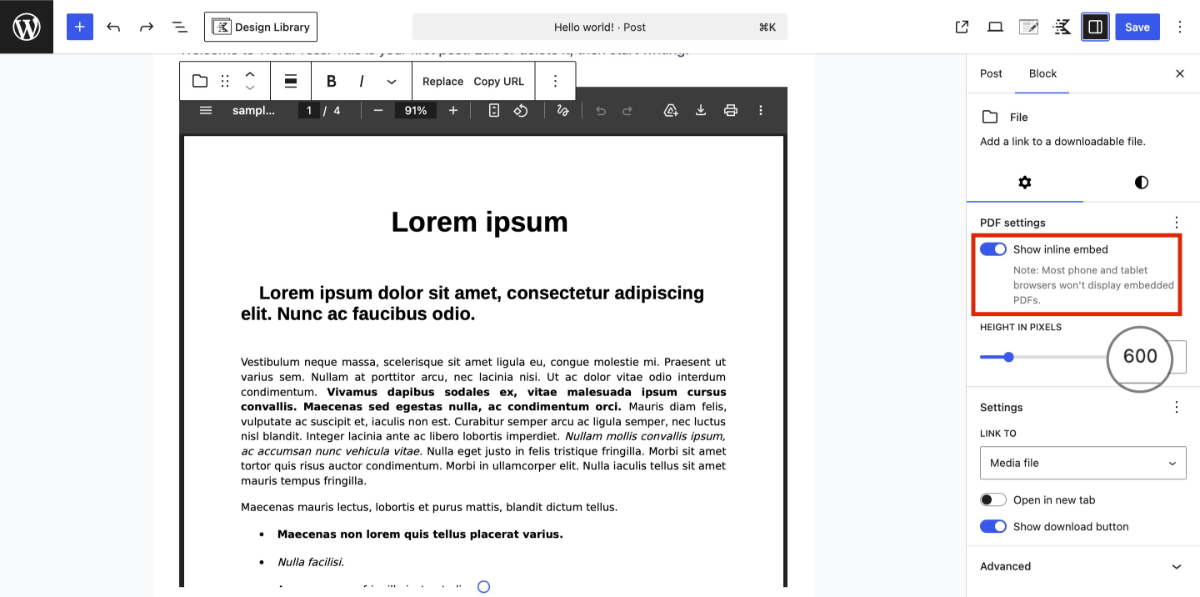Viewport: 1200px width, 597px height.
Task: Move the File block down
Action: point(251,89)
